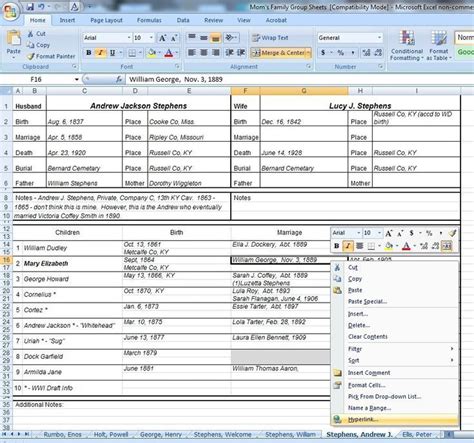This screenshot has height=443, width=474.
Task: Toggle underline in ribbon Font group
Action: coord(112,53)
